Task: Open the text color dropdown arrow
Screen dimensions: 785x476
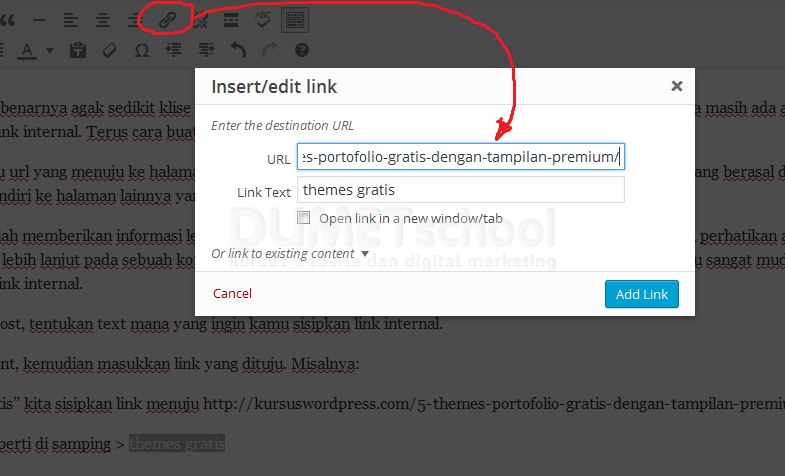Action: click(x=50, y=51)
